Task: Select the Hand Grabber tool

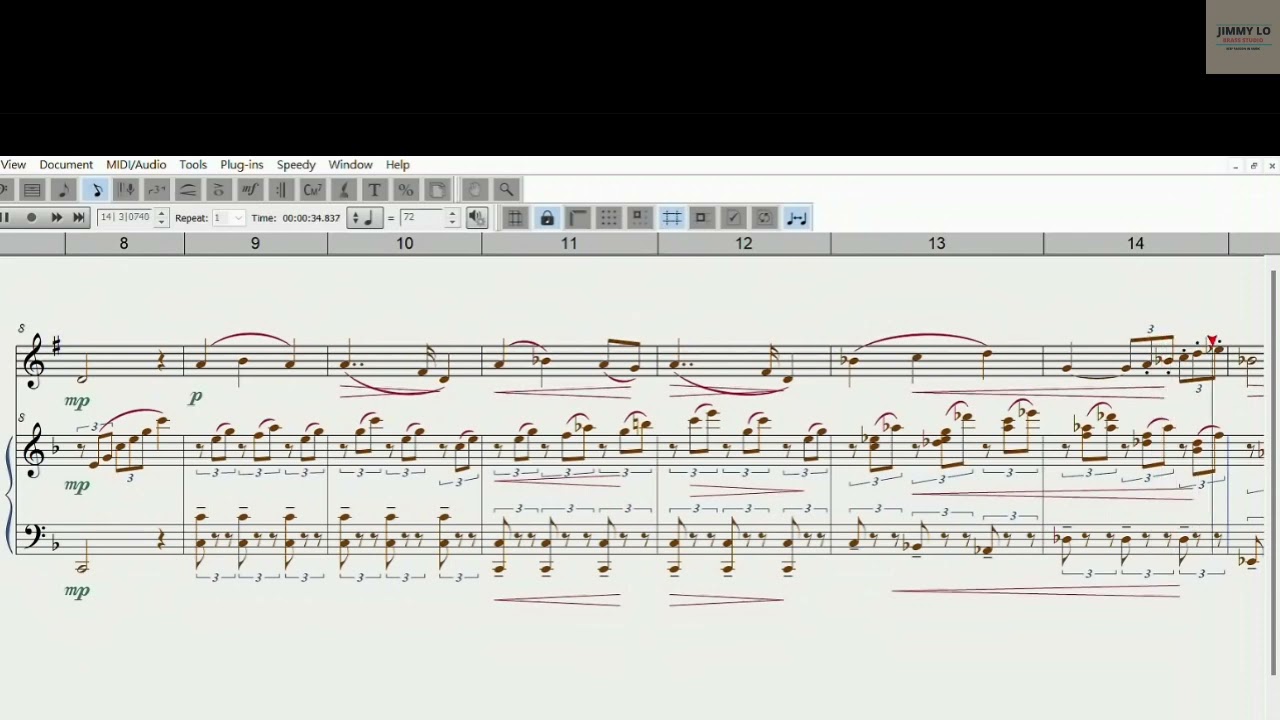Action: click(474, 190)
